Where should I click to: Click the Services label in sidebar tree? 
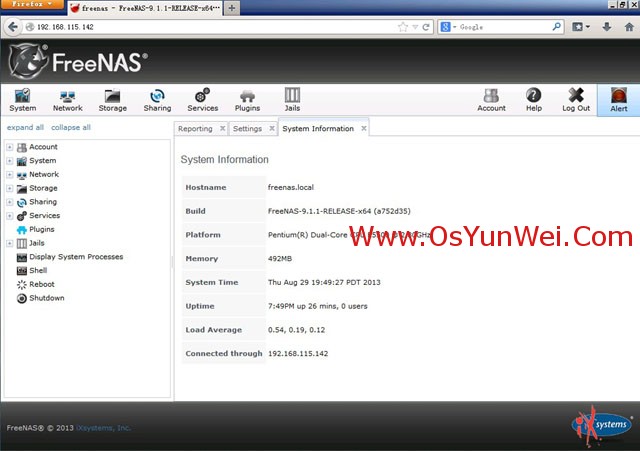click(44, 216)
